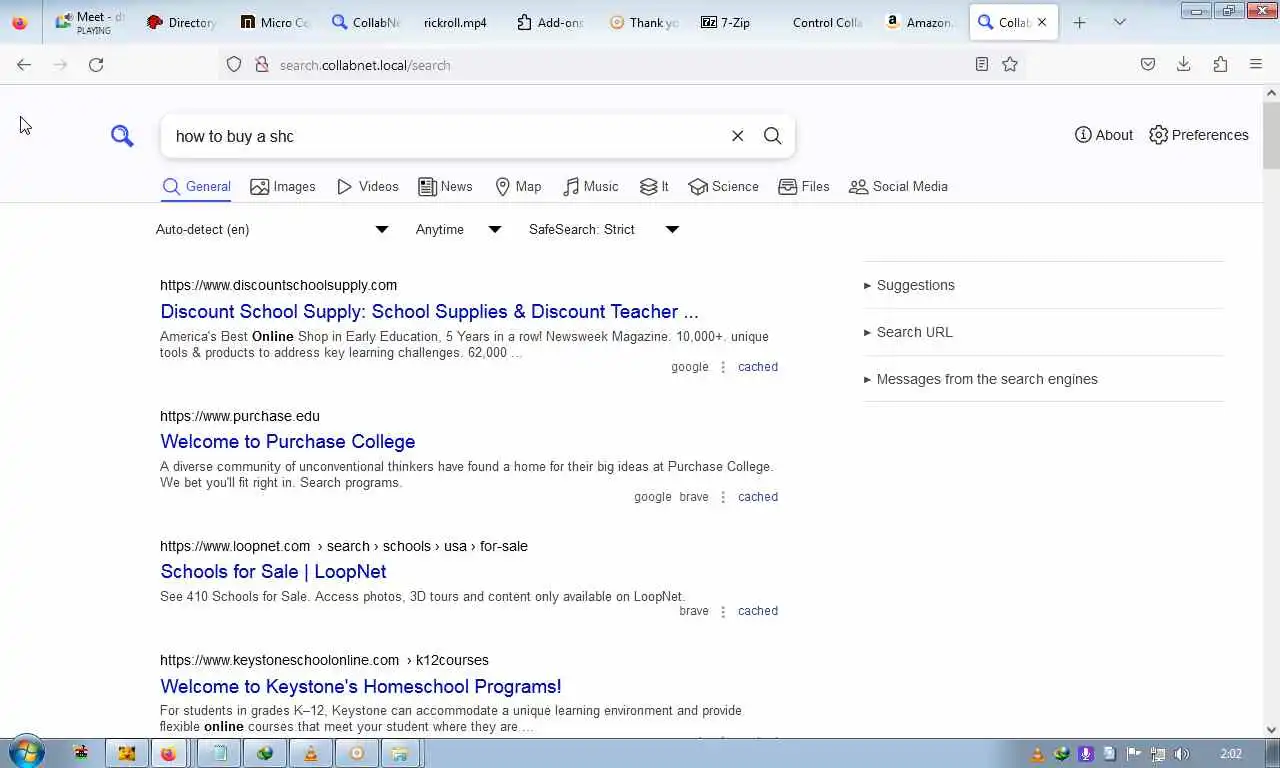Image resolution: width=1280 pixels, height=768 pixels.
Task: Submit search with the magnifier button
Action: (x=773, y=136)
